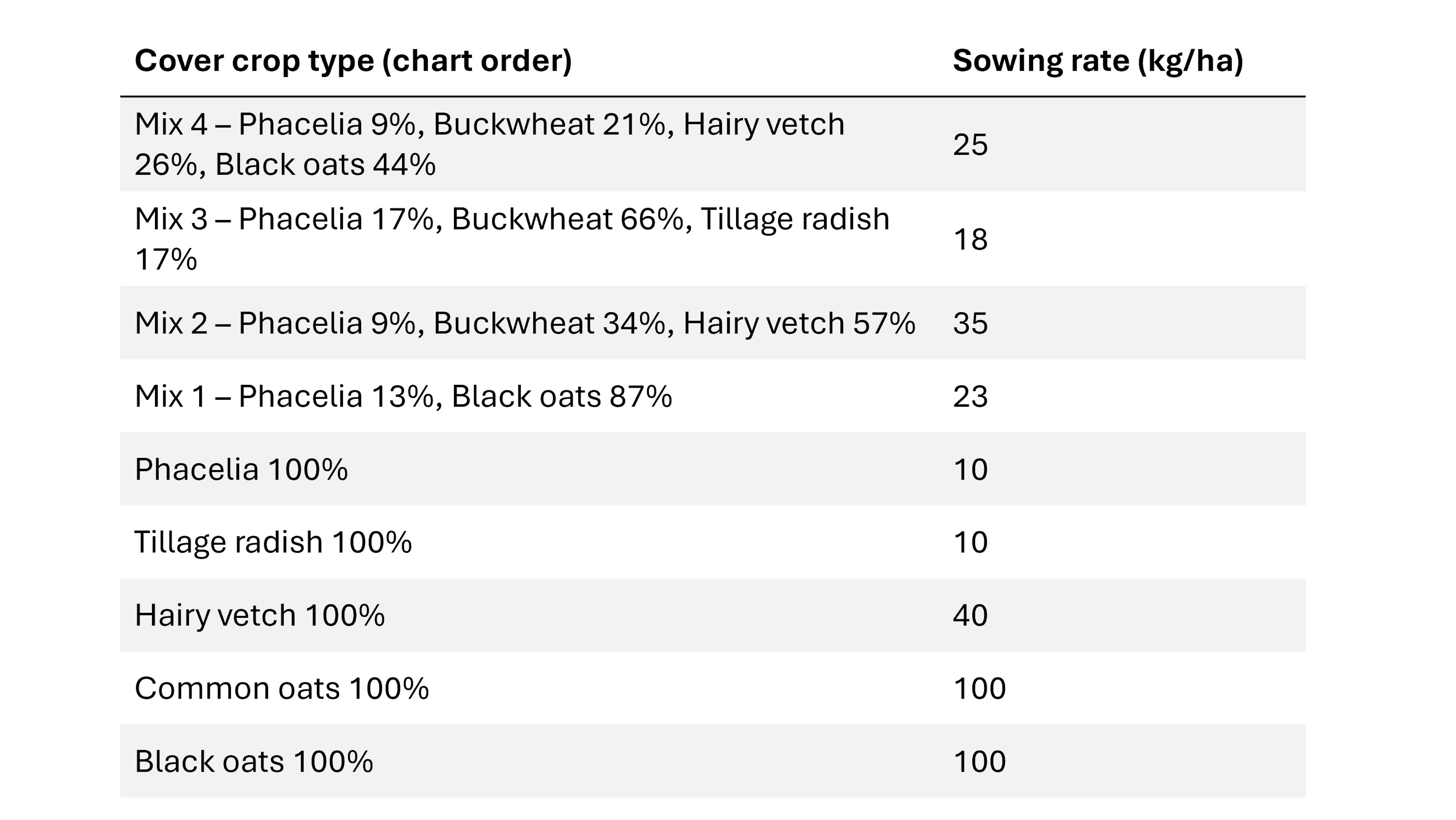Select the Mix 2 cover crop cell
The height and width of the screenshot is (820, 1456).
(x=525, y=323)
